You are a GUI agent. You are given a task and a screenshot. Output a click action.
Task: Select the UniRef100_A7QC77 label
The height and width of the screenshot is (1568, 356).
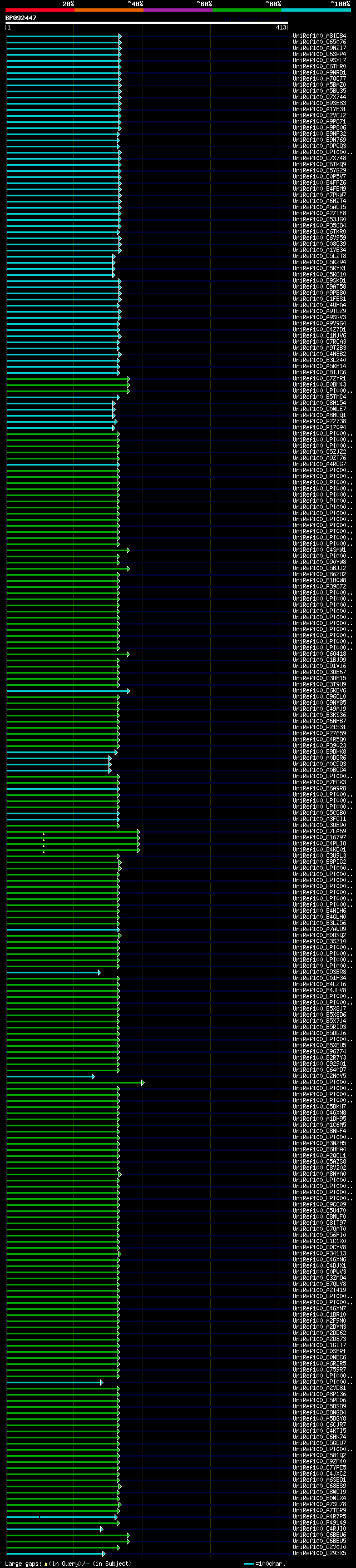pos(319,78)
